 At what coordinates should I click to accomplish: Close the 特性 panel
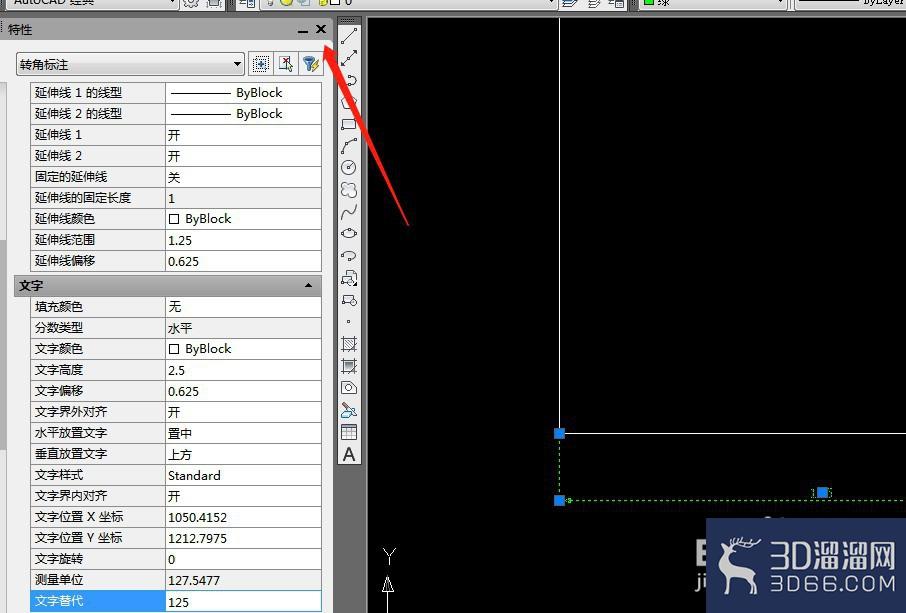pyautogui.click(x=321, y=29)
